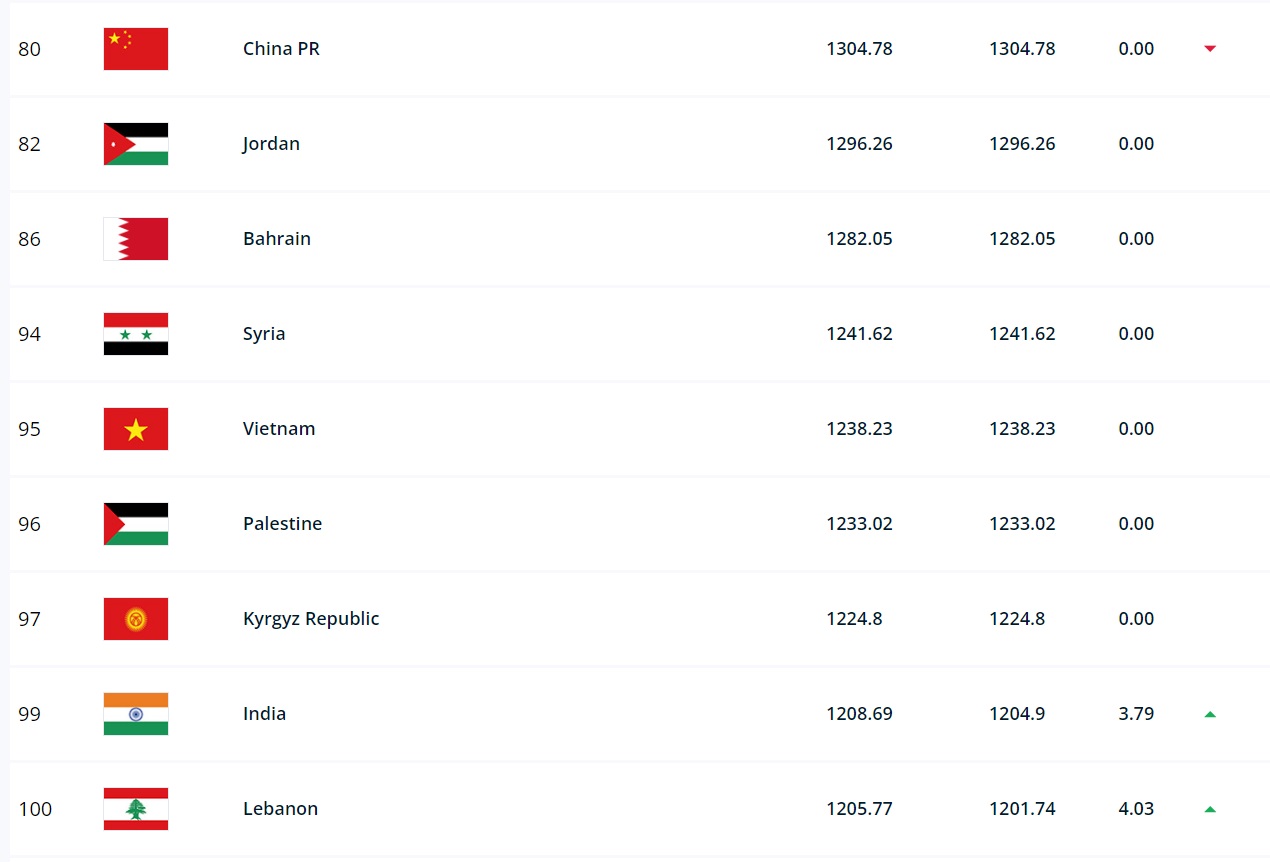Image resolution: width=1270 pixels, height=862 pixels.
Task: Click the China PR flag icon
Action: 136,49
